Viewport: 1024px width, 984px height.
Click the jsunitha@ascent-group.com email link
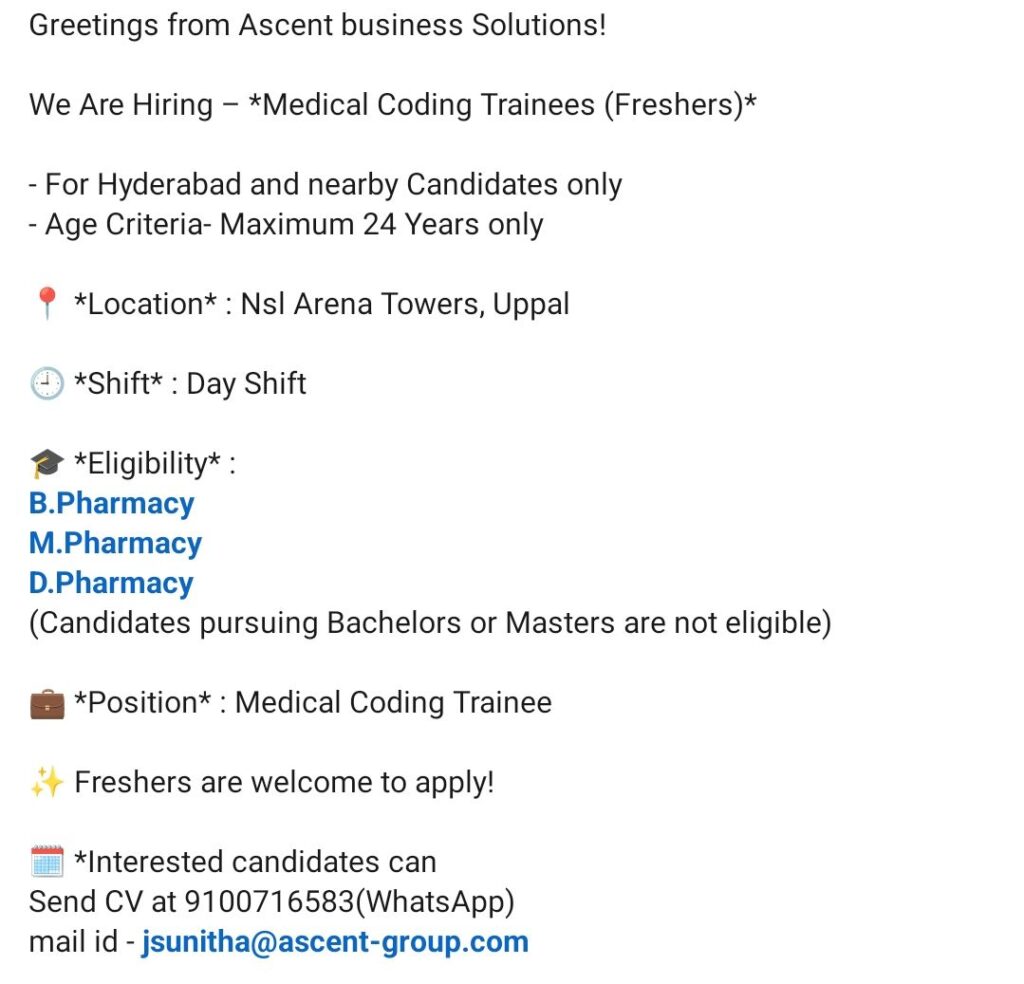pyautogui.click(x=334, y=942)
